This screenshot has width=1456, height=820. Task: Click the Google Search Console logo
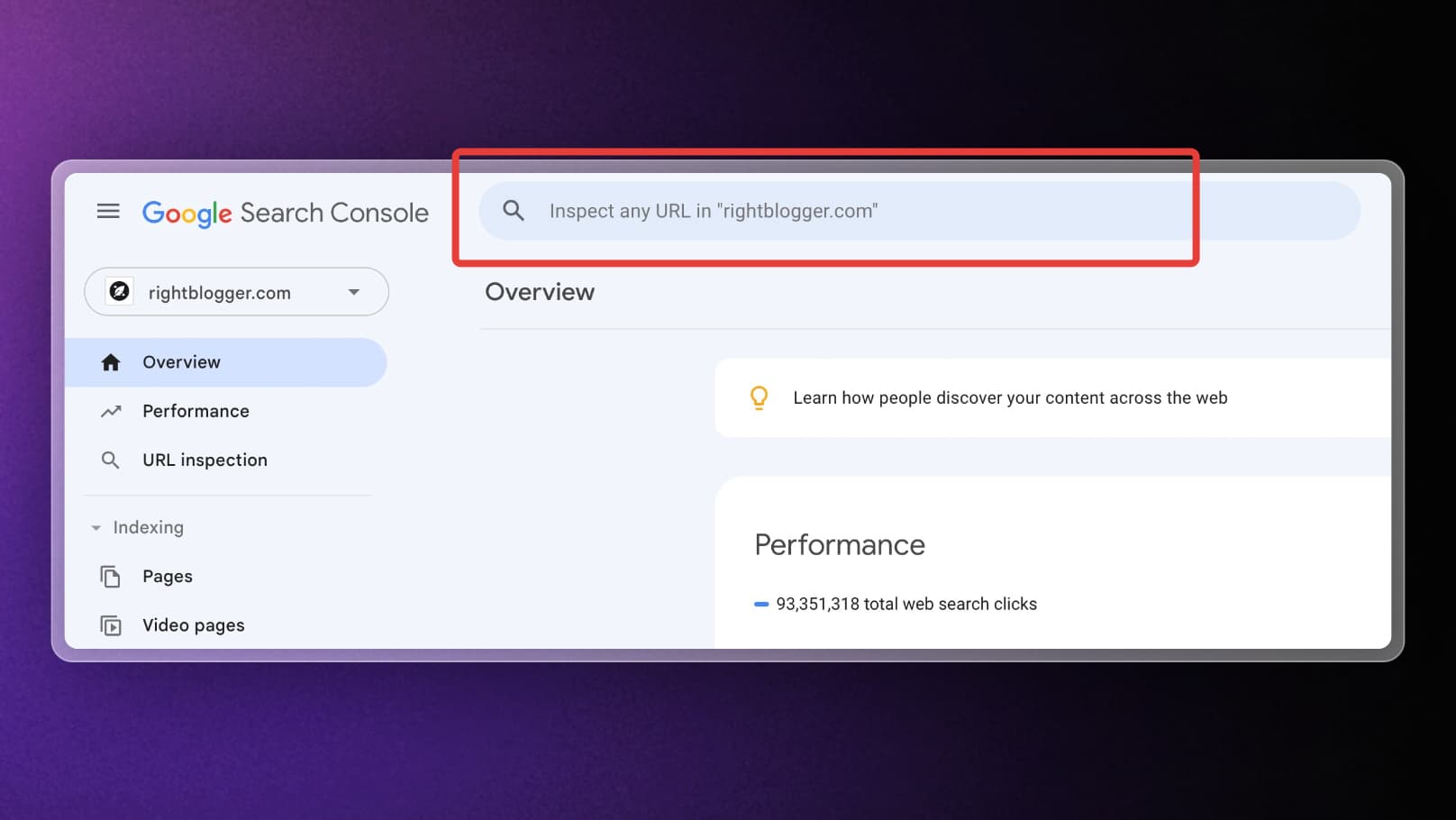285,213
